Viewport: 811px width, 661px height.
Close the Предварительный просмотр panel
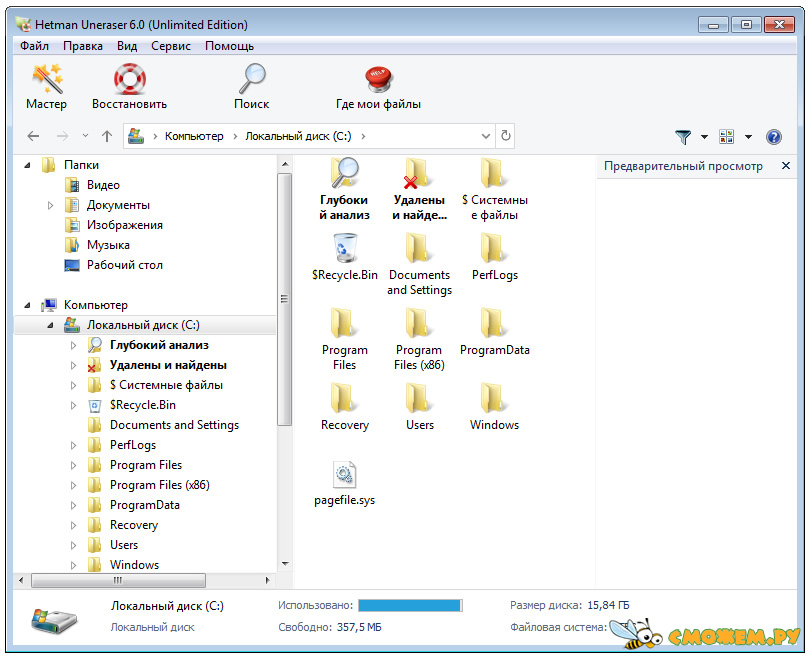pos(786,166)
